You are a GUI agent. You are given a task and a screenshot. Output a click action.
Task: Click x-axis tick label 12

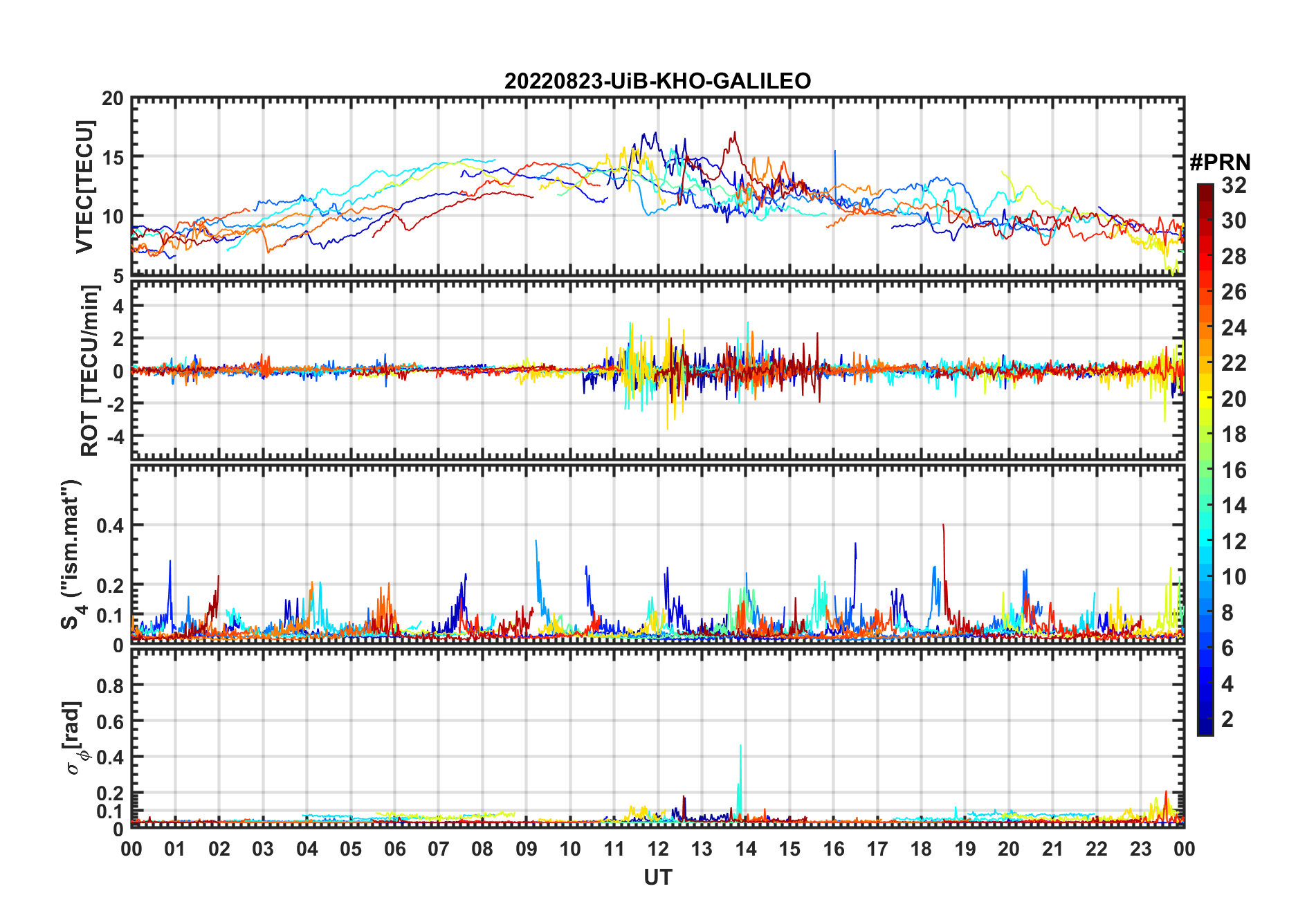coord(657,849)
